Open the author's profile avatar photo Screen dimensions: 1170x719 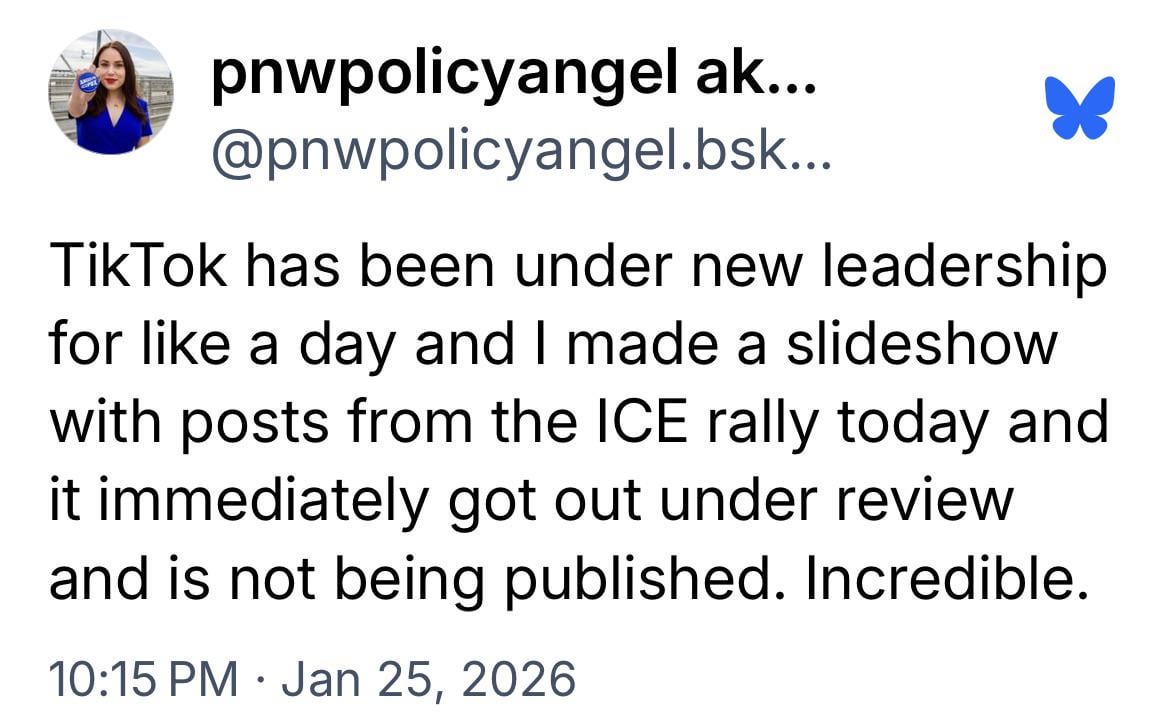coord(110,92)
